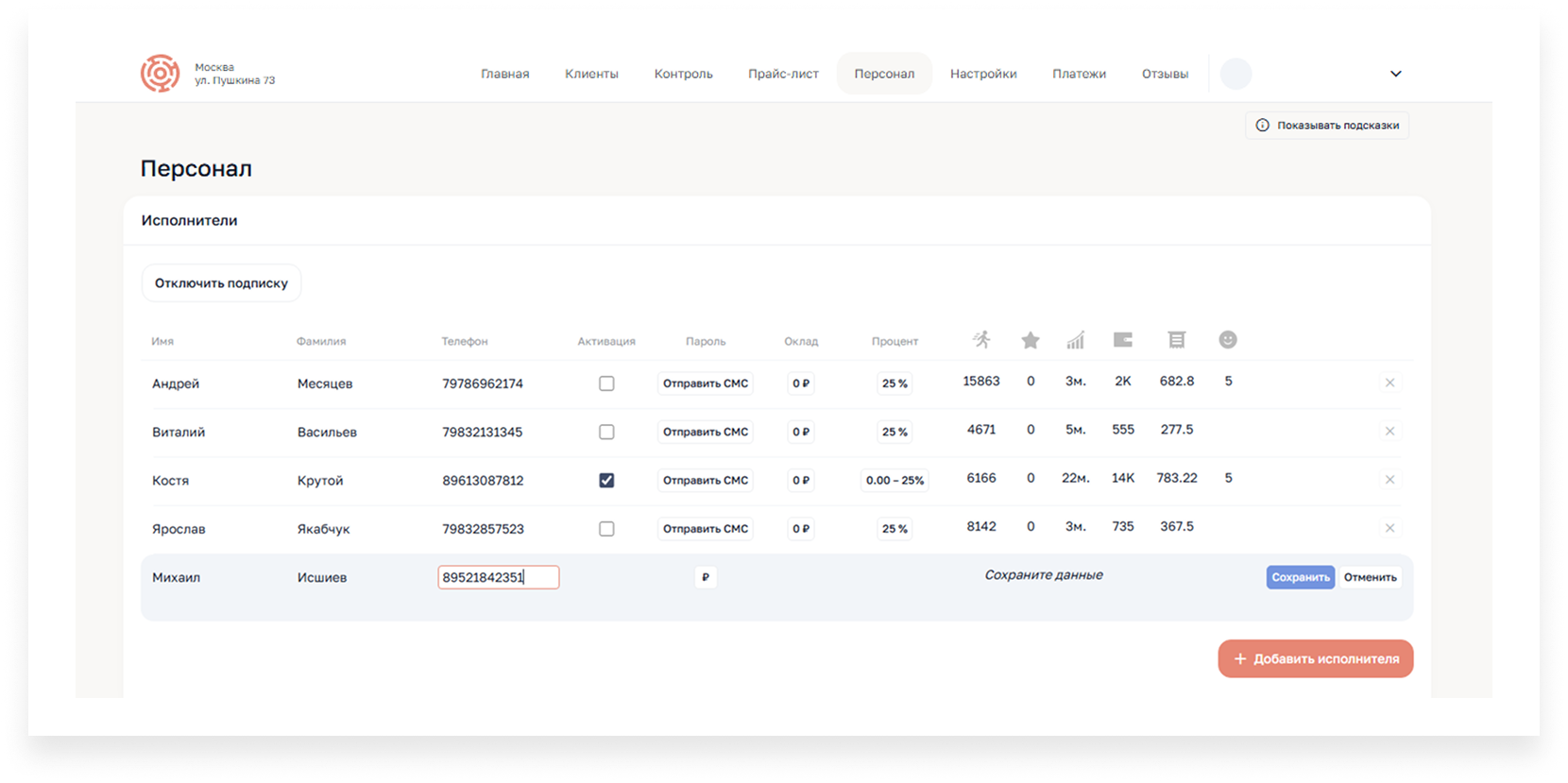Image resolution: width=1568 pixels, height=783 pixels.
Task: Click the round user avatar in header
Action: 1236,74
